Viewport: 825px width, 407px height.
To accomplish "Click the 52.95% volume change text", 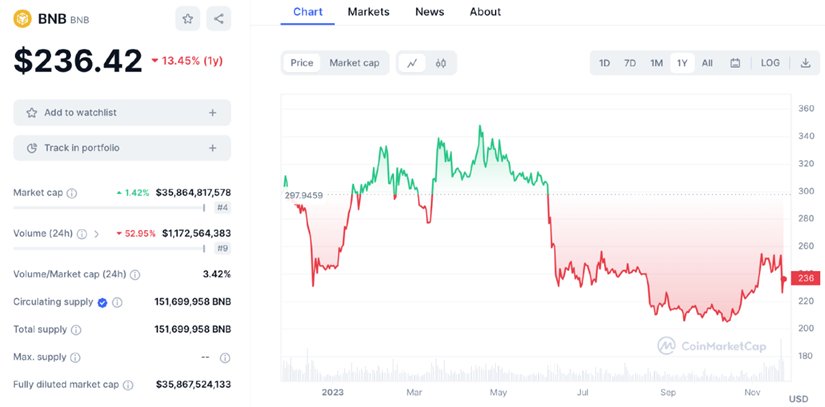I will point(136,233).
